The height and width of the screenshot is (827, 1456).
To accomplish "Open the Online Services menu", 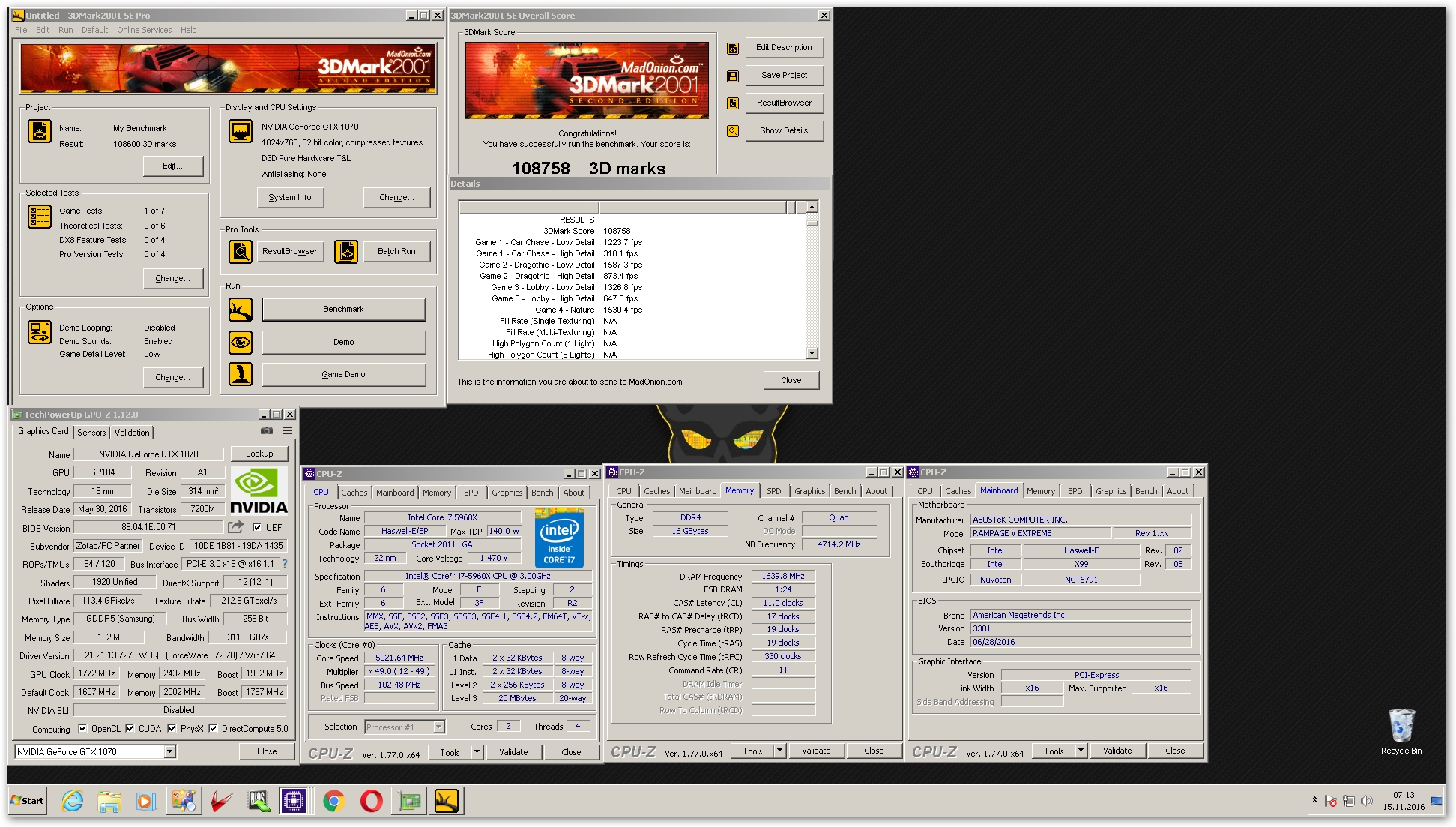I will [x=144, y=30].
